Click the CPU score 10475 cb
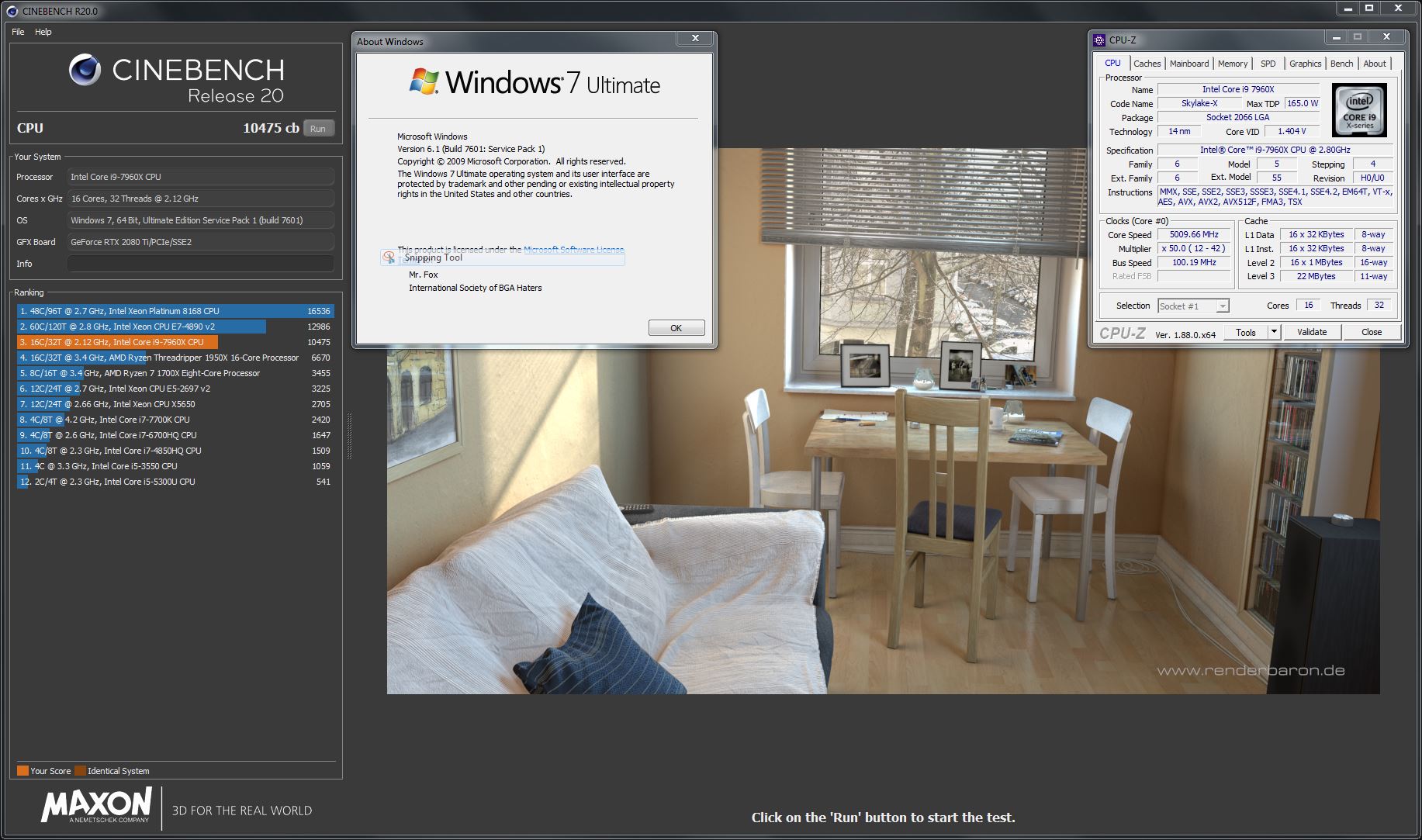1422x840 pixels. tap(271, 129)
